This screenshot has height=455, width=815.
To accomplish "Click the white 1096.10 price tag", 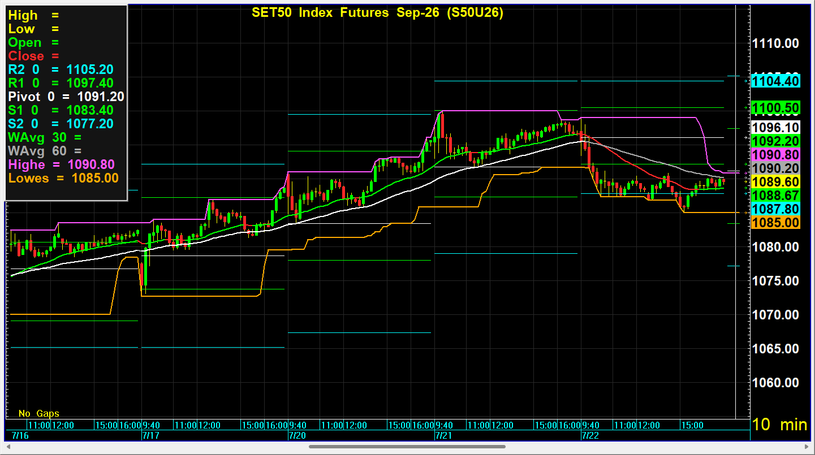I will (775, 128).
